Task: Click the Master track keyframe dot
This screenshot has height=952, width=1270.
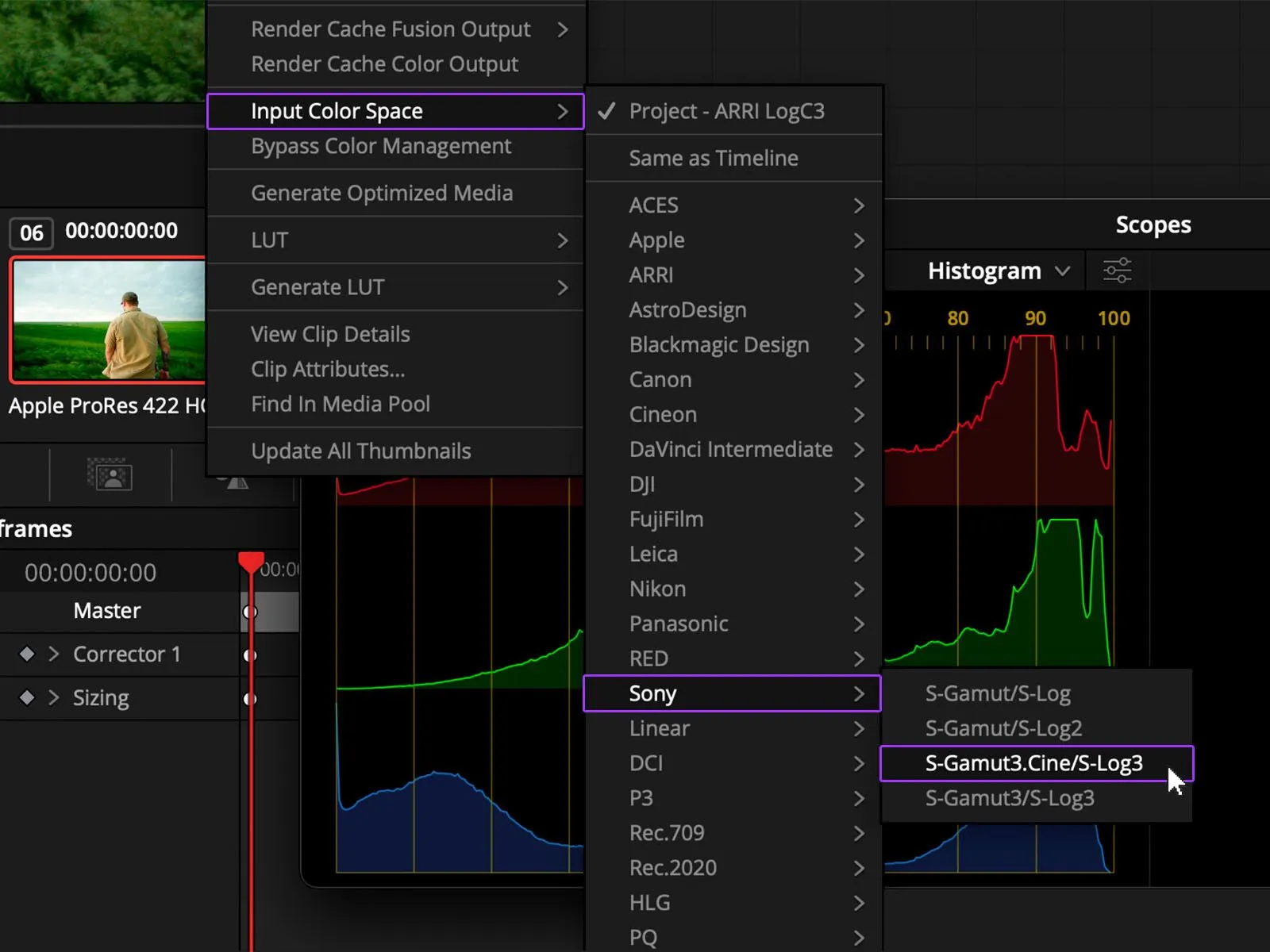Action: point(250,612)
